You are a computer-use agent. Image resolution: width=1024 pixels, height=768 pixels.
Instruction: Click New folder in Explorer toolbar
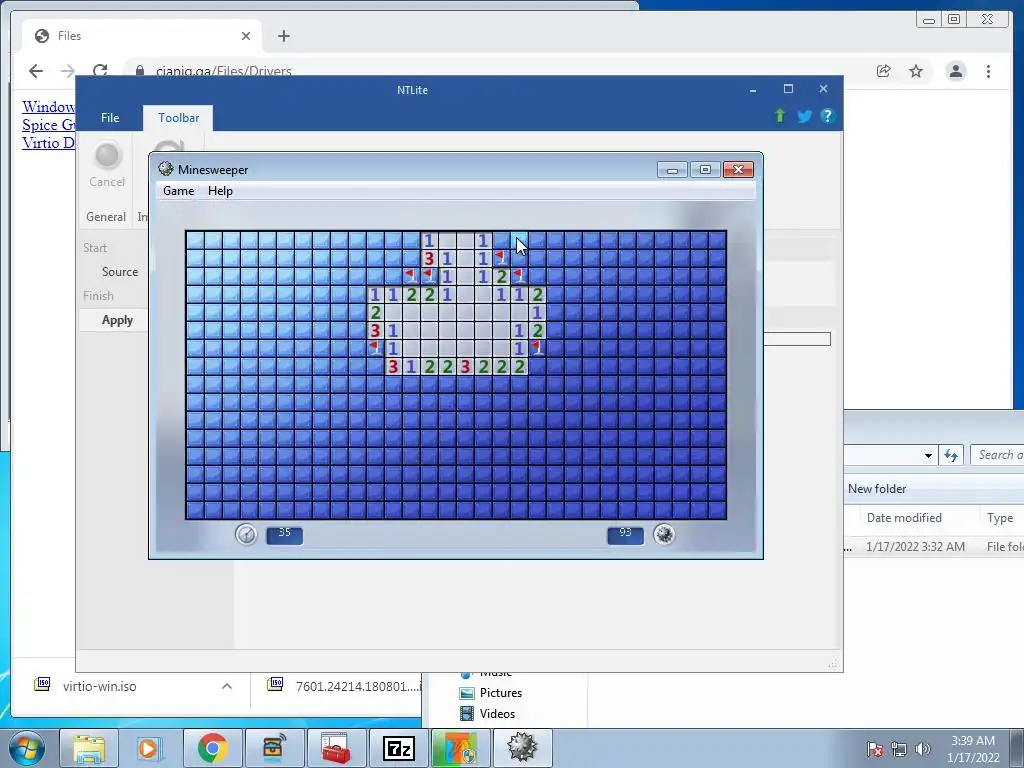(876, 488)
